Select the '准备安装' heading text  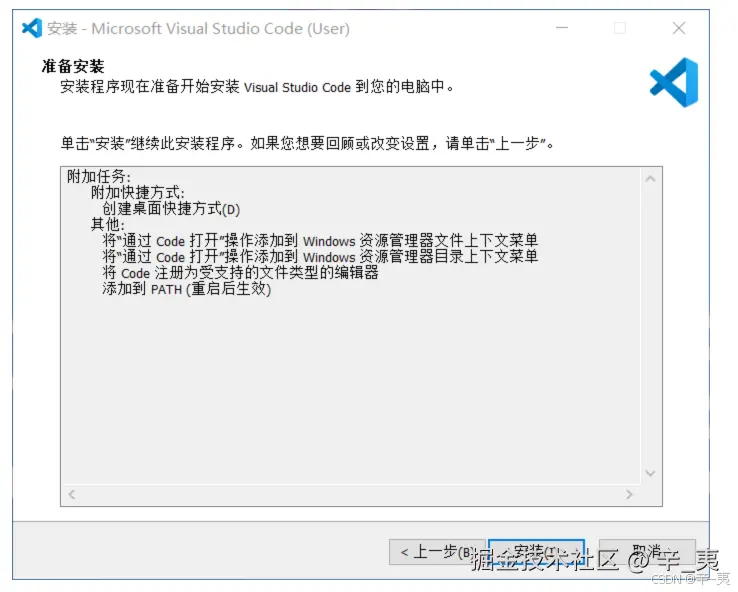[x=73, y=66]
